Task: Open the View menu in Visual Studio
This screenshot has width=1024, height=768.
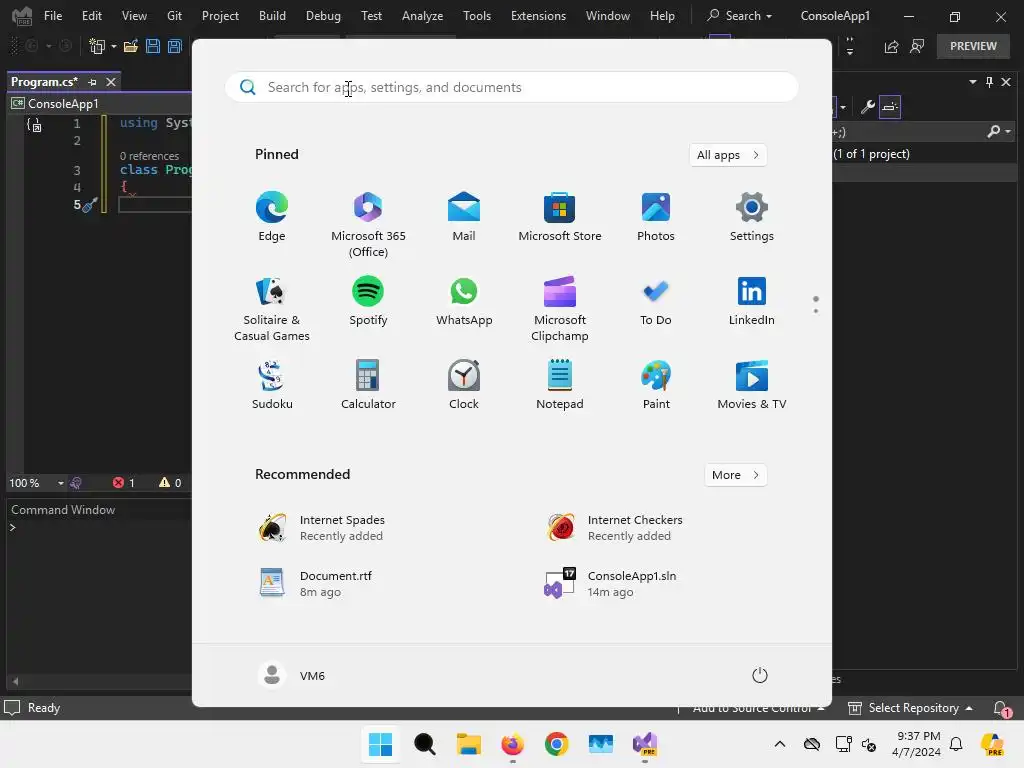Action: pos(134,16)
